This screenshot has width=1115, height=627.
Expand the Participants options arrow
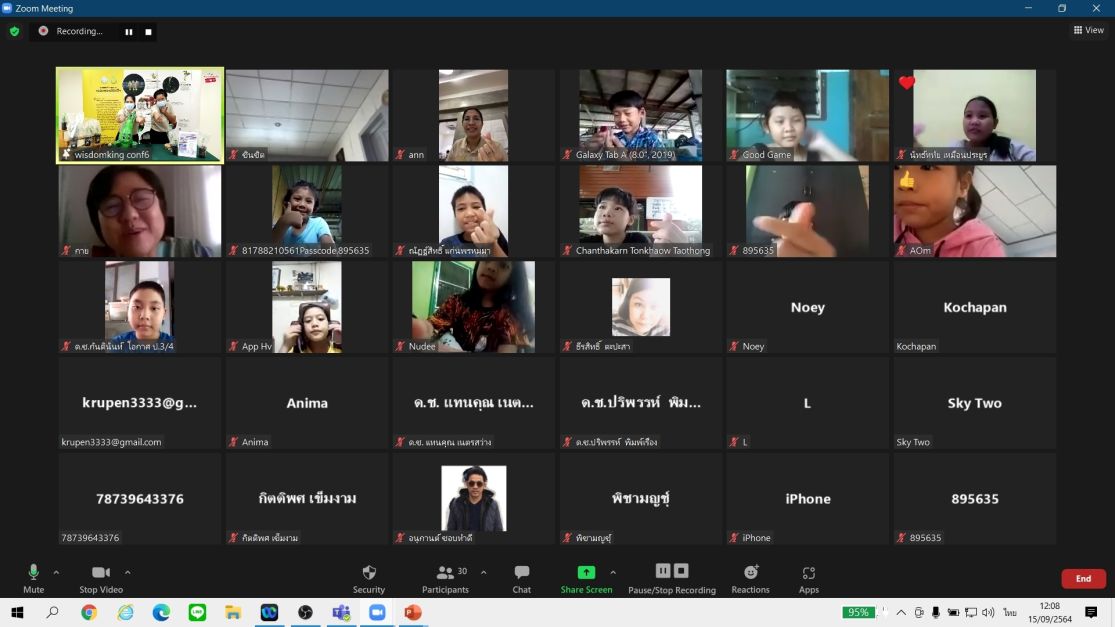click(484, 572)
